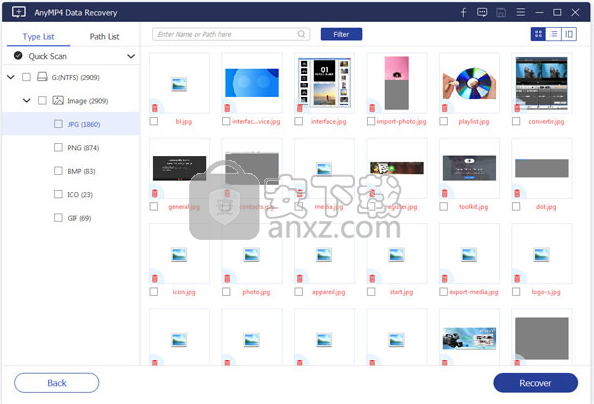Expand the Quick Scan dropdown arrow

pos(131,56)
